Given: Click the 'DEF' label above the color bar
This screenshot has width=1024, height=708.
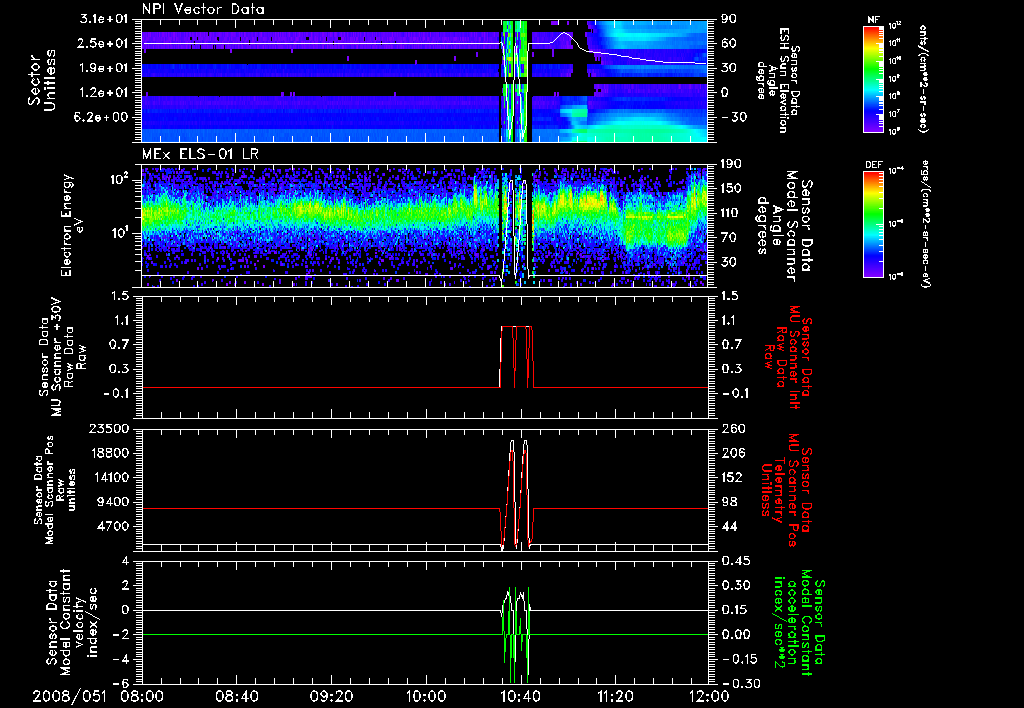Looking at the screenshot, I should point(874,165).
